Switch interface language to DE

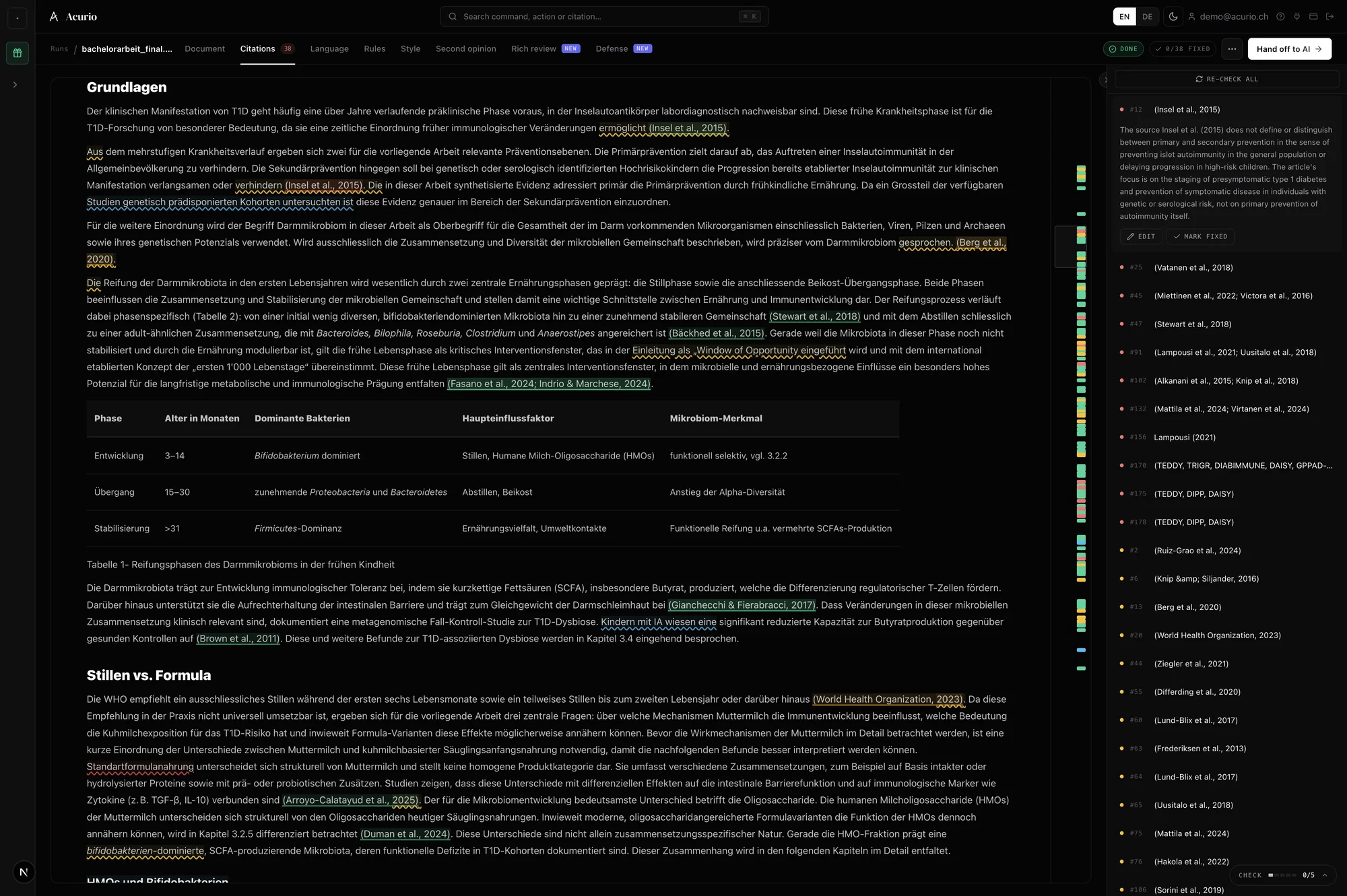pos(1147,17)
